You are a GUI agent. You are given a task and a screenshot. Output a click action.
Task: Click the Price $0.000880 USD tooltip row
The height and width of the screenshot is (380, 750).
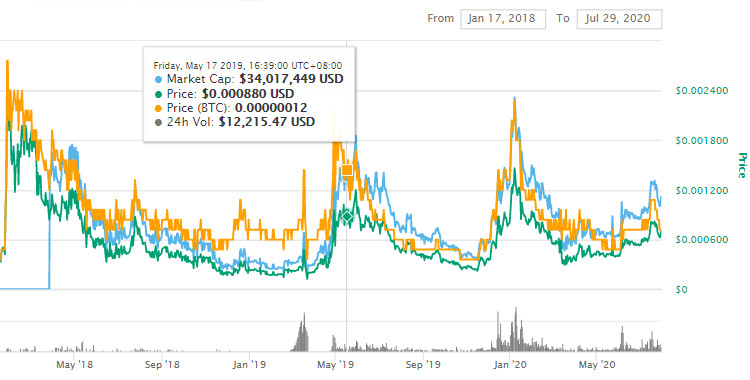point(224,93)
